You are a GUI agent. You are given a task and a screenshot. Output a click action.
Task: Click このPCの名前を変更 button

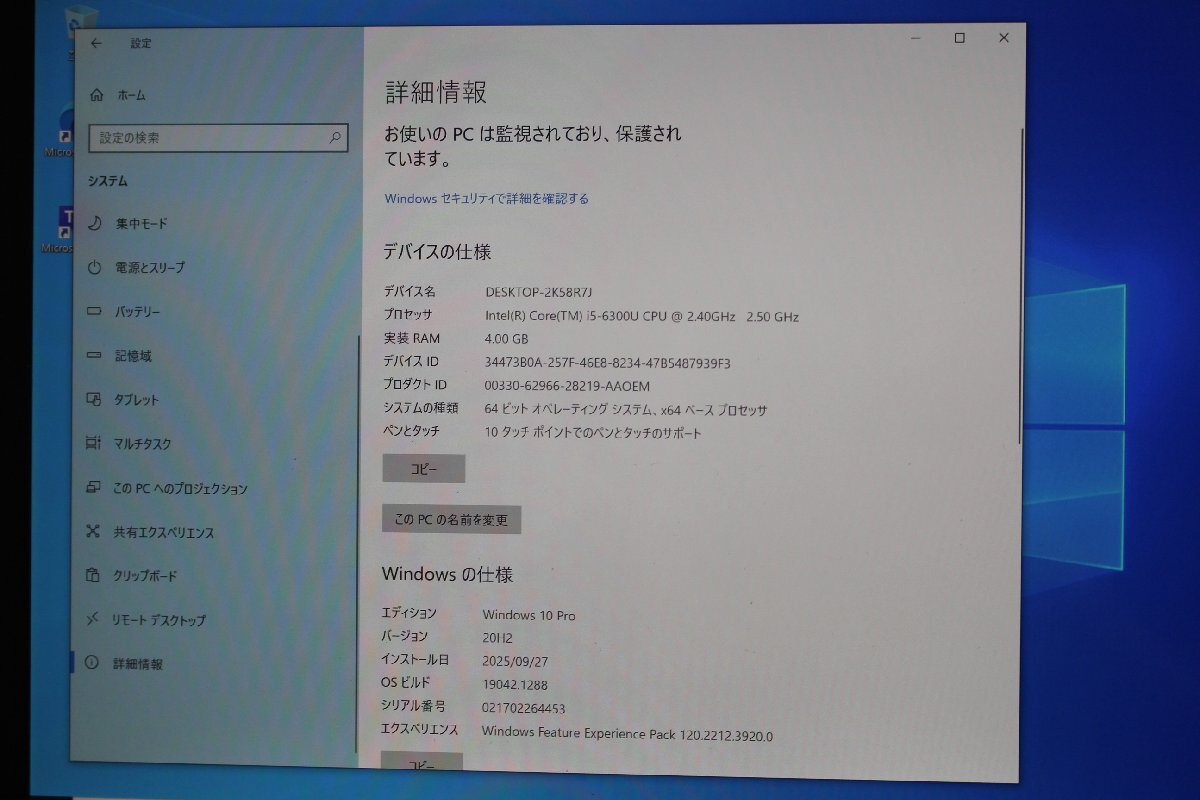tap(451, 519)
